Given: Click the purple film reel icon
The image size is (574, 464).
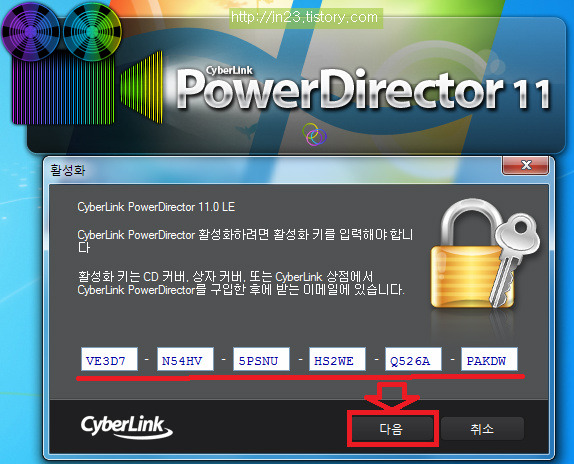Looking at the screenshot, I should (x=30, y=32).
